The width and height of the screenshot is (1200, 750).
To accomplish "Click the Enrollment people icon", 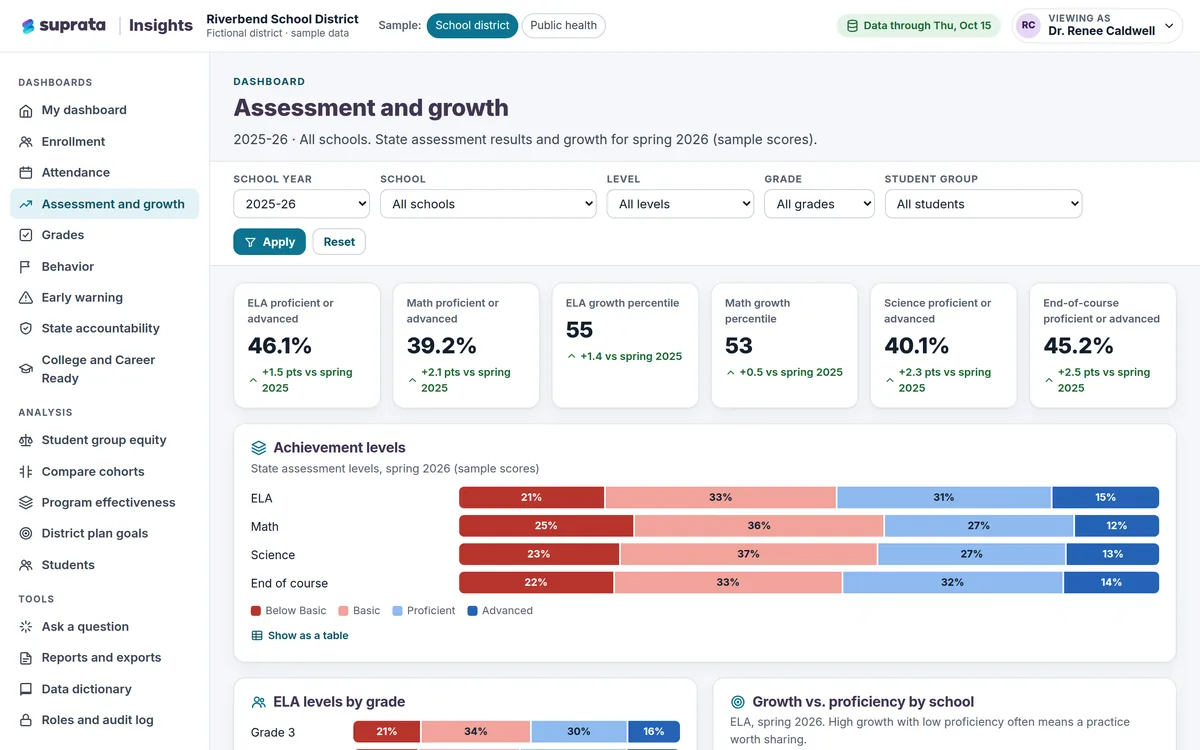I will (26, 142).
